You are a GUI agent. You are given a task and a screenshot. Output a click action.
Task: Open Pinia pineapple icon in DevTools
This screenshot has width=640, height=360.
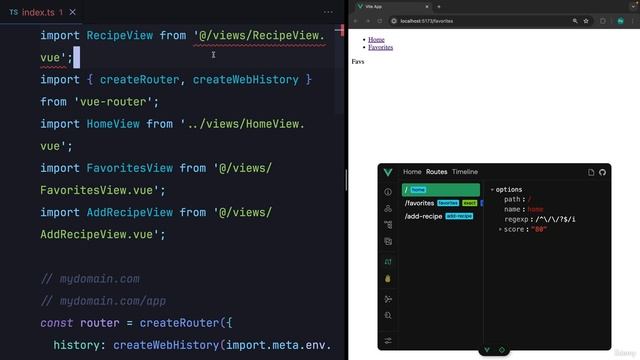tap(388, 279)
